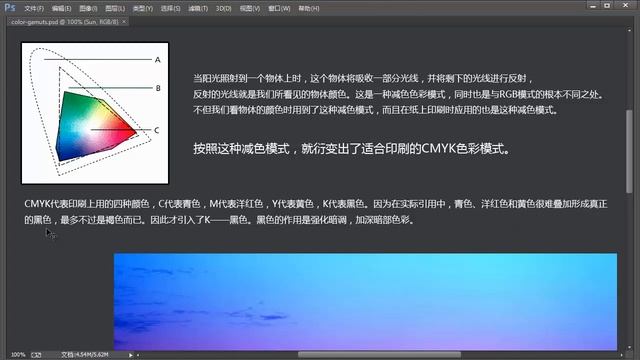Click the Photoshop Ps logo icon
Image resolution: width=640 pixels, height=360 pixels.
point(10,8)
